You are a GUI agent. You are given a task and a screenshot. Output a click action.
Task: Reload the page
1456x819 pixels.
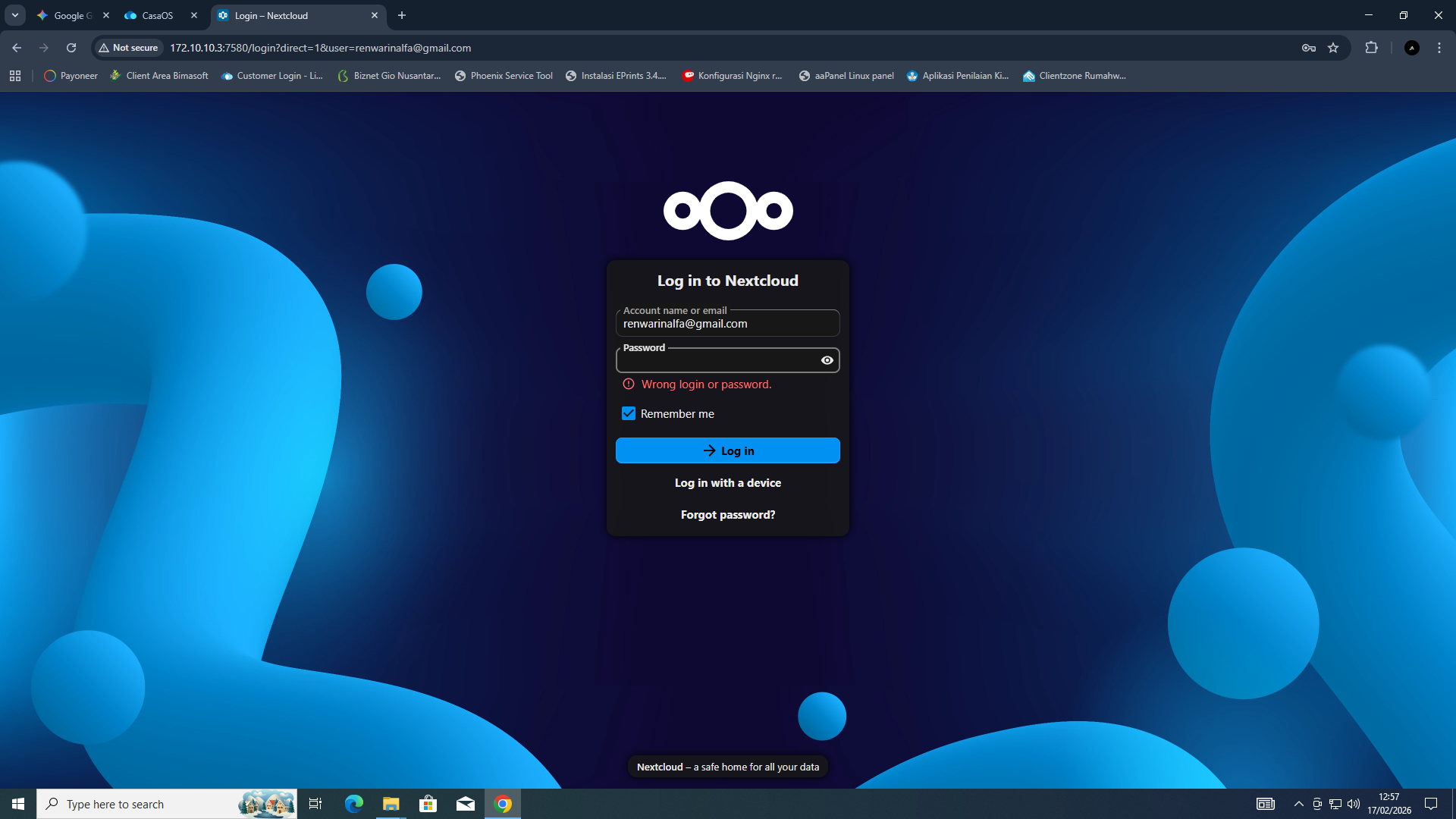pyautogui.click(x=71, y=48)
